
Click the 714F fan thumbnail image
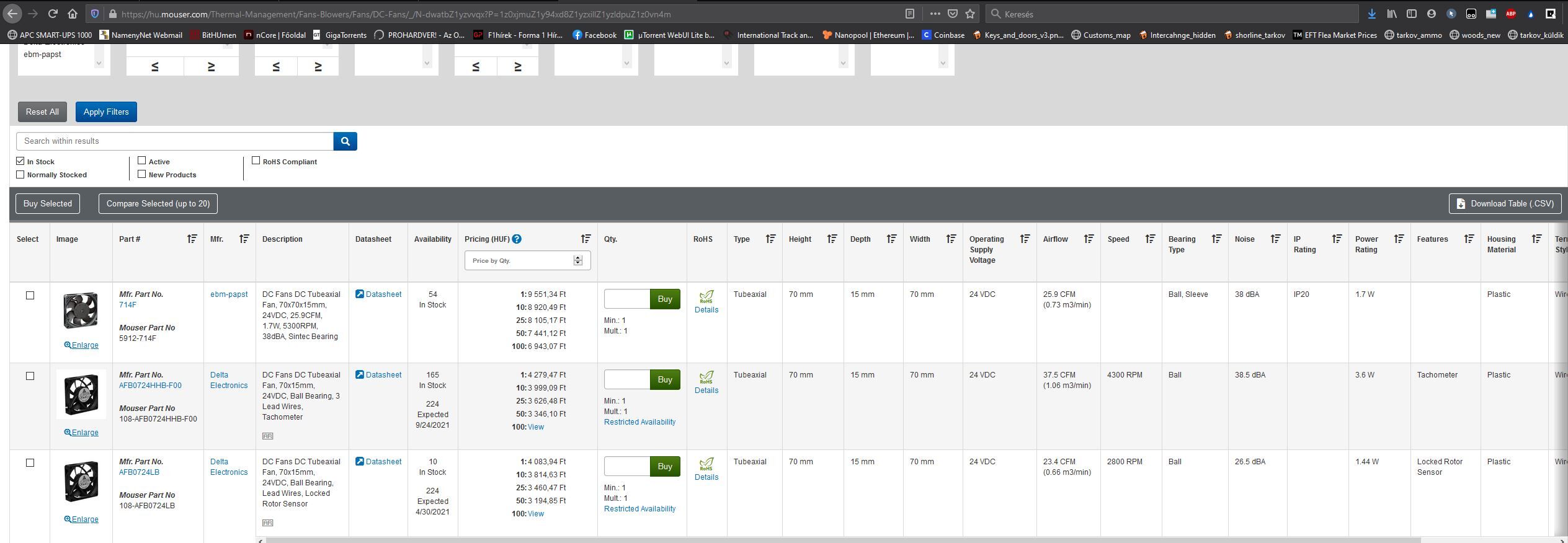[81, 311]
